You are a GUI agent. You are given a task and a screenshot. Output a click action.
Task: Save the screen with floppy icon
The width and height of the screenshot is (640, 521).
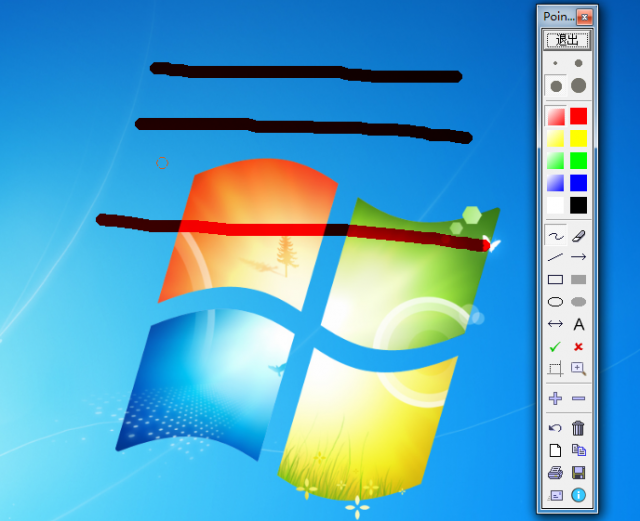pos(578,473)
